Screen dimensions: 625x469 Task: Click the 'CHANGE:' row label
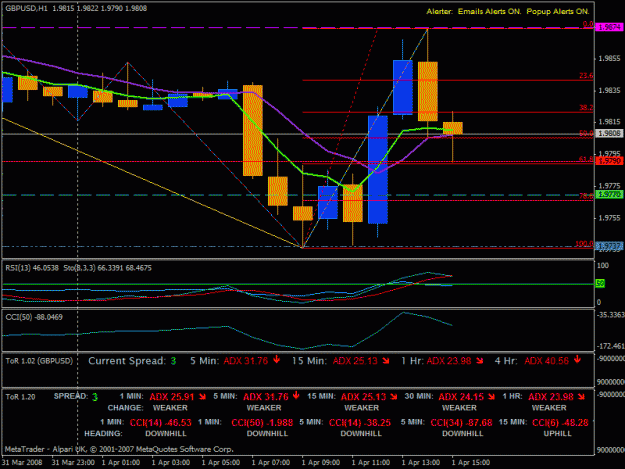pos(125,408)
